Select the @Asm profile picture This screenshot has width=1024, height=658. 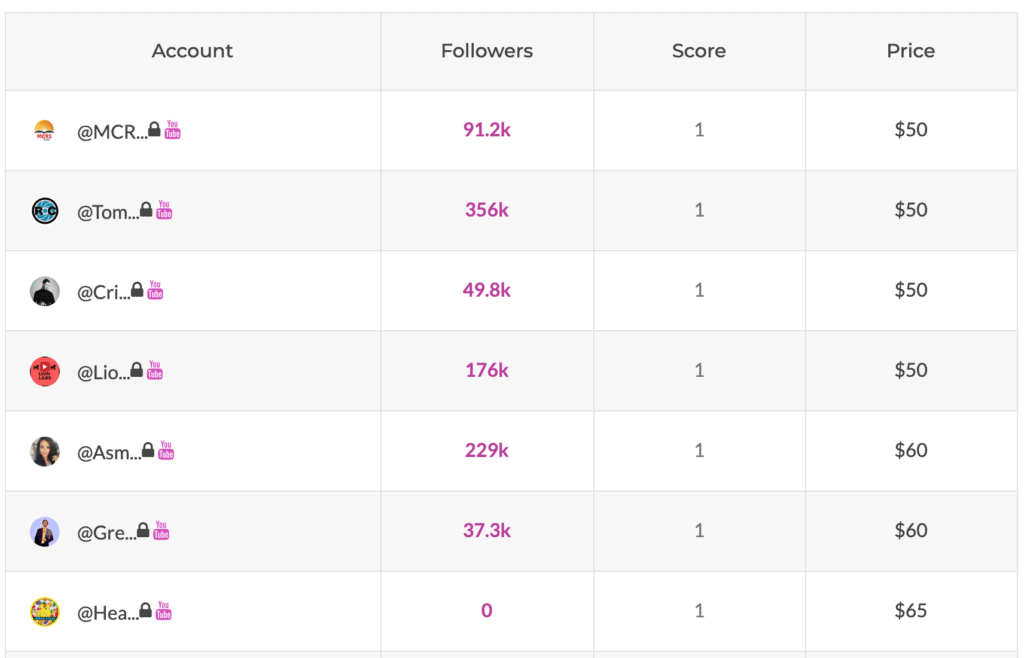45,451
